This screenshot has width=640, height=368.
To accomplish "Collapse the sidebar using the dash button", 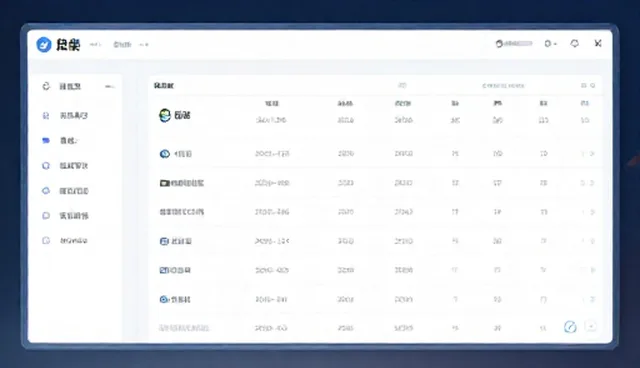I will coord(109,86).
